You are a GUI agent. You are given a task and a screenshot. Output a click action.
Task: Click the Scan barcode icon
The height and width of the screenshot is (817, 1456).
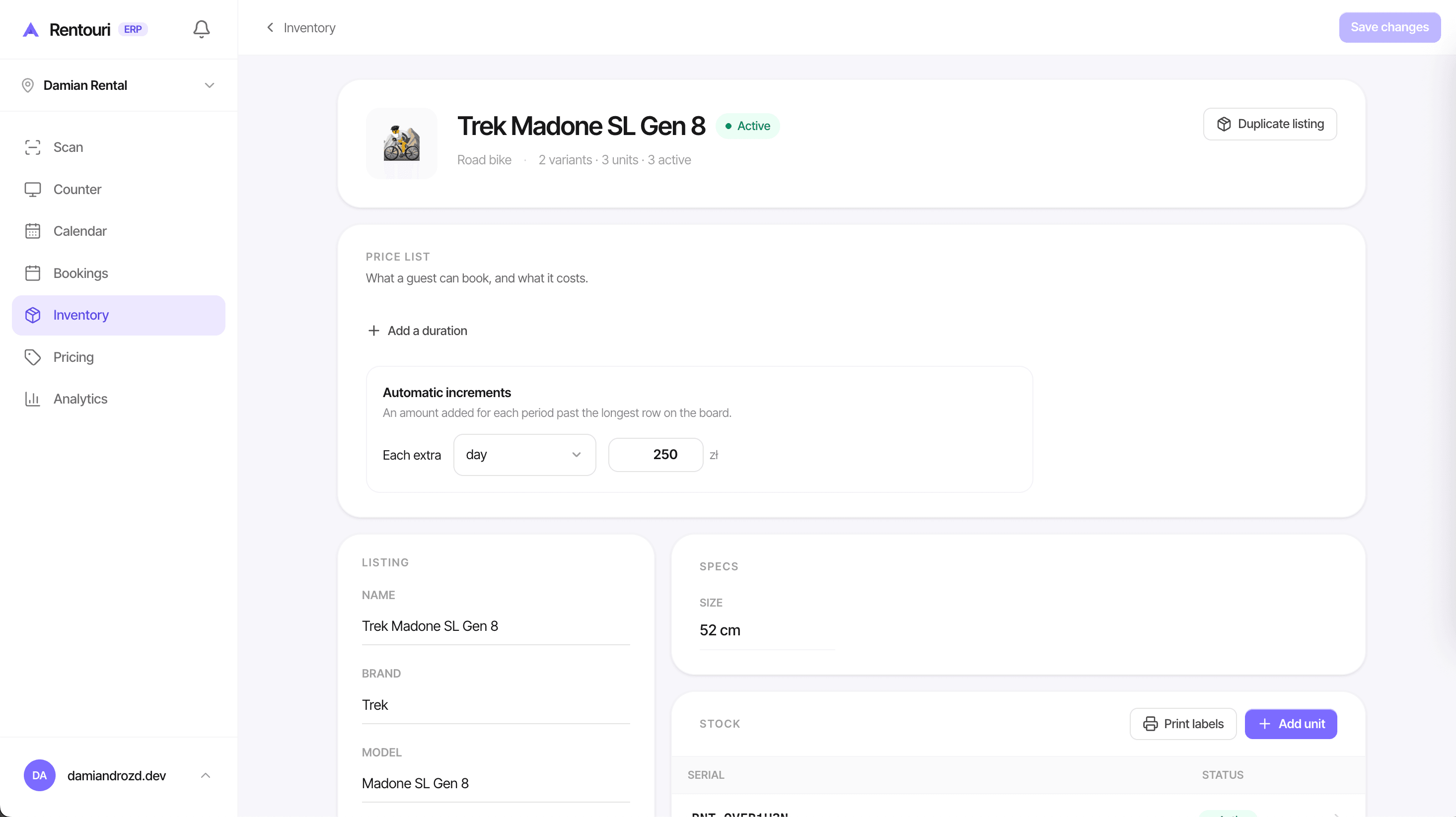(33, 147)
